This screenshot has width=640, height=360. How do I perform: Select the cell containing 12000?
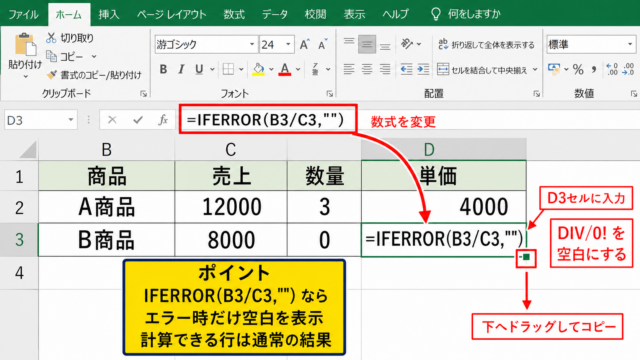click(x=231, y=207)
